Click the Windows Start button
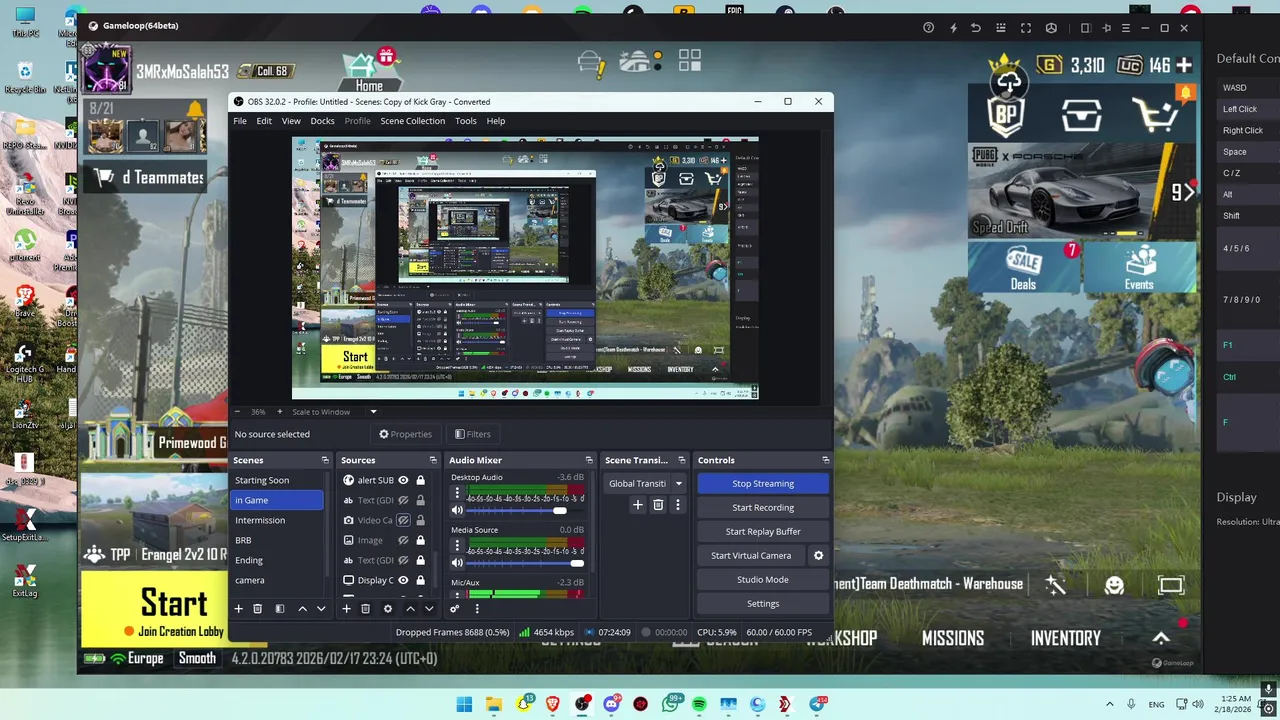Viewport: 1280px width, 720px height. coord(464,704)
